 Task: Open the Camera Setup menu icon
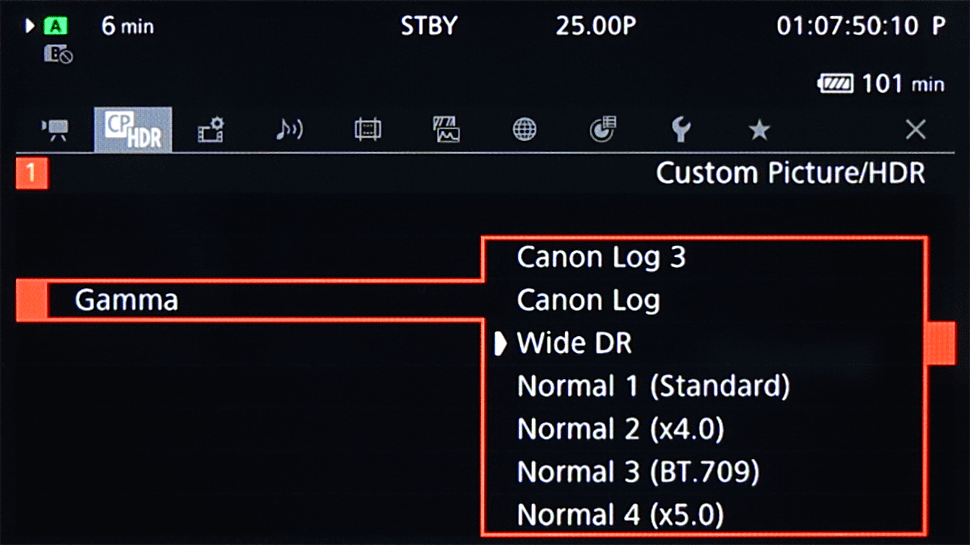(x=55, y=130)
